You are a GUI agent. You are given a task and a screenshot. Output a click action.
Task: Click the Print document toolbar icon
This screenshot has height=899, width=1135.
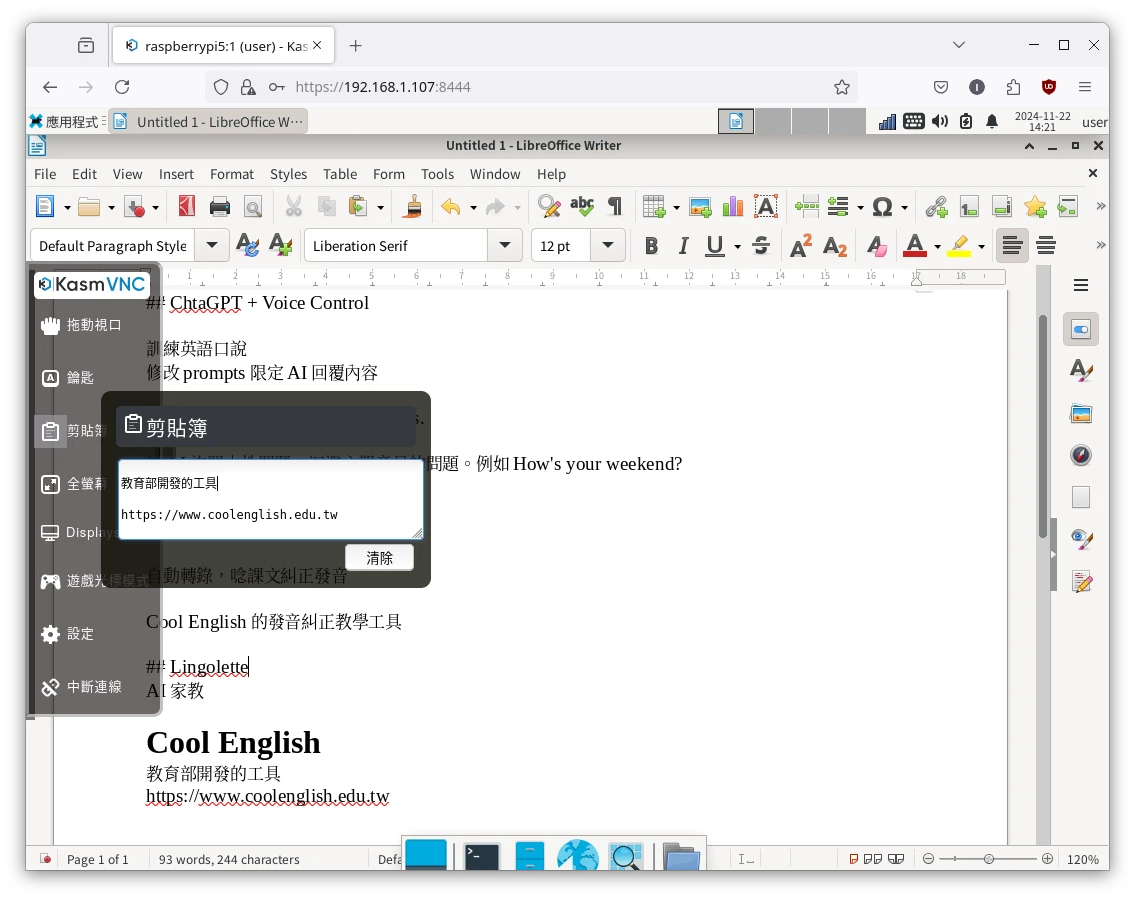(220, 207)
